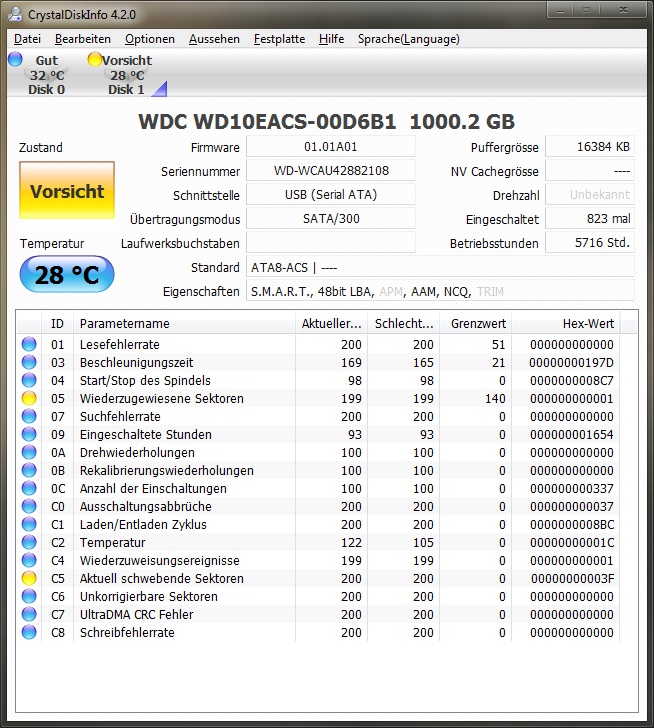Click the parameter name Lesefehlerrate
Screen dimensions: 654x728
tap(119, 344)
